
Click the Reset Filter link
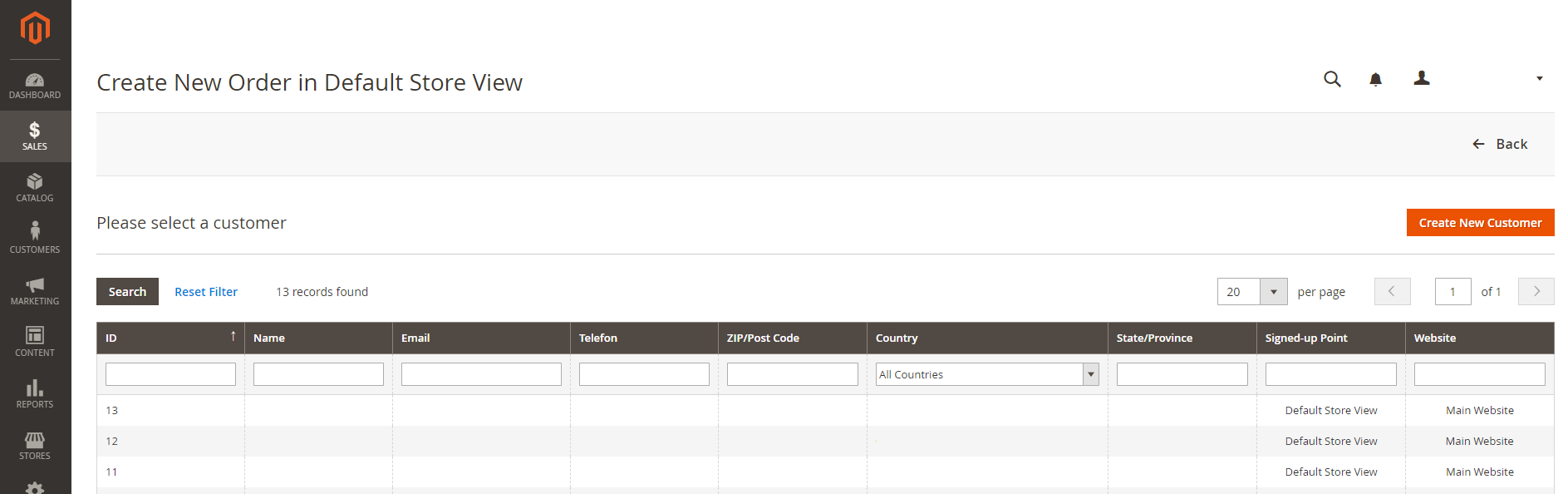tap(206, 292)
